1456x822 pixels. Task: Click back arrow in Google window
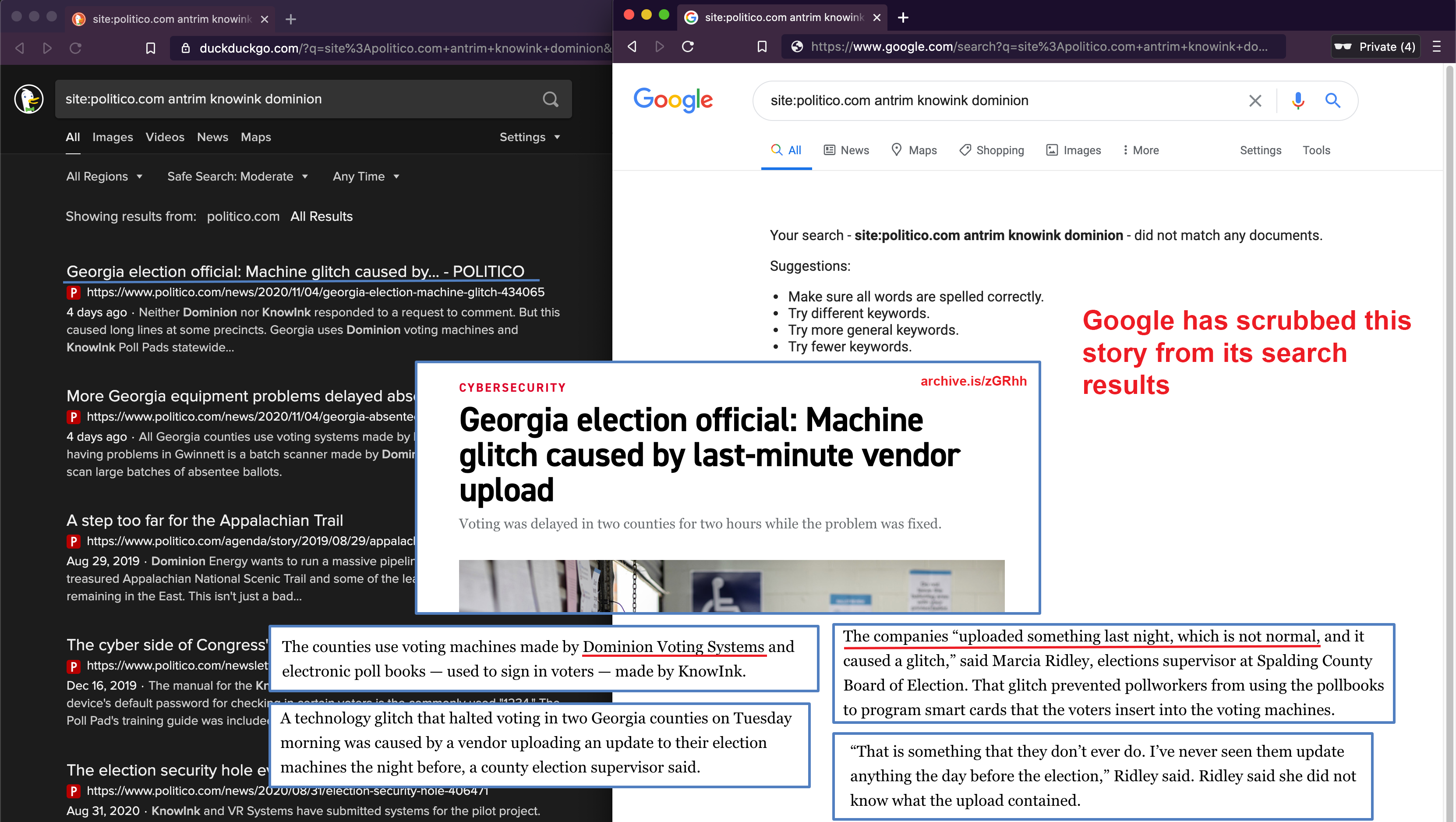[x=633, y=46]
